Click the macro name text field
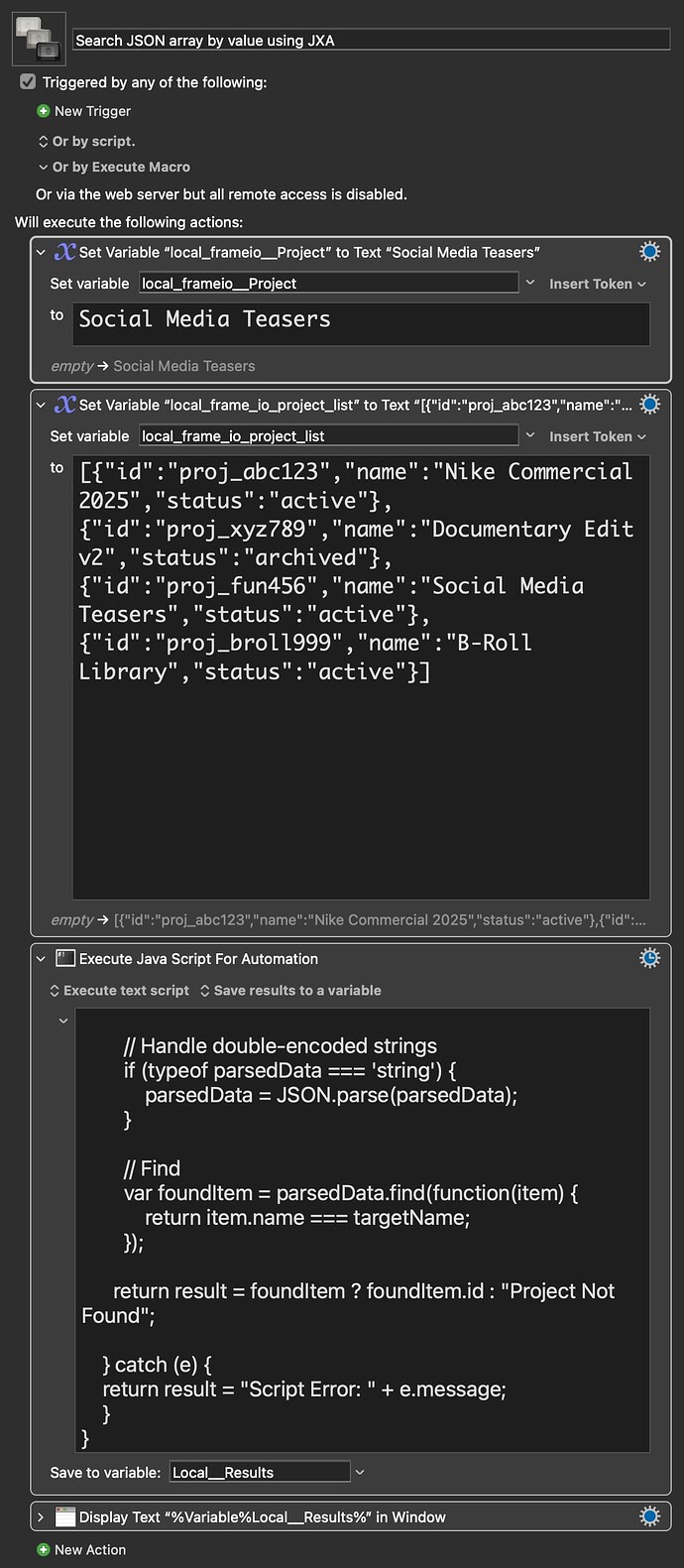 coord(372,41)
